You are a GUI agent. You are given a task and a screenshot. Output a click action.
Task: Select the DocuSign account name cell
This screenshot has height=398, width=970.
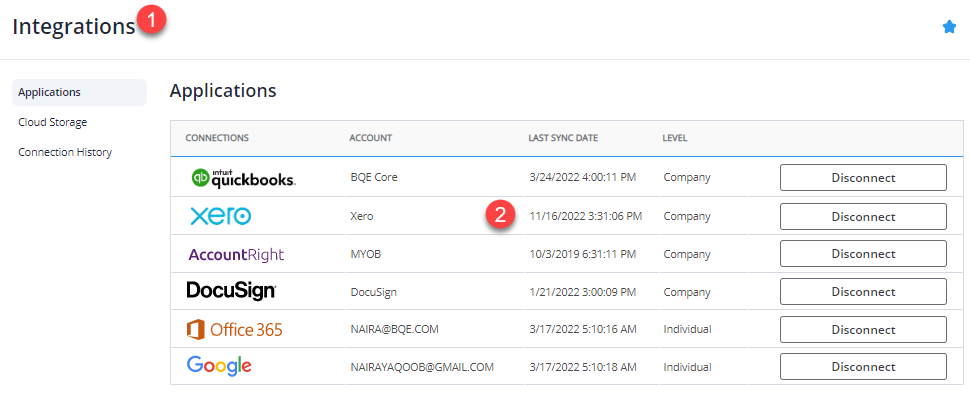point(373,292)
